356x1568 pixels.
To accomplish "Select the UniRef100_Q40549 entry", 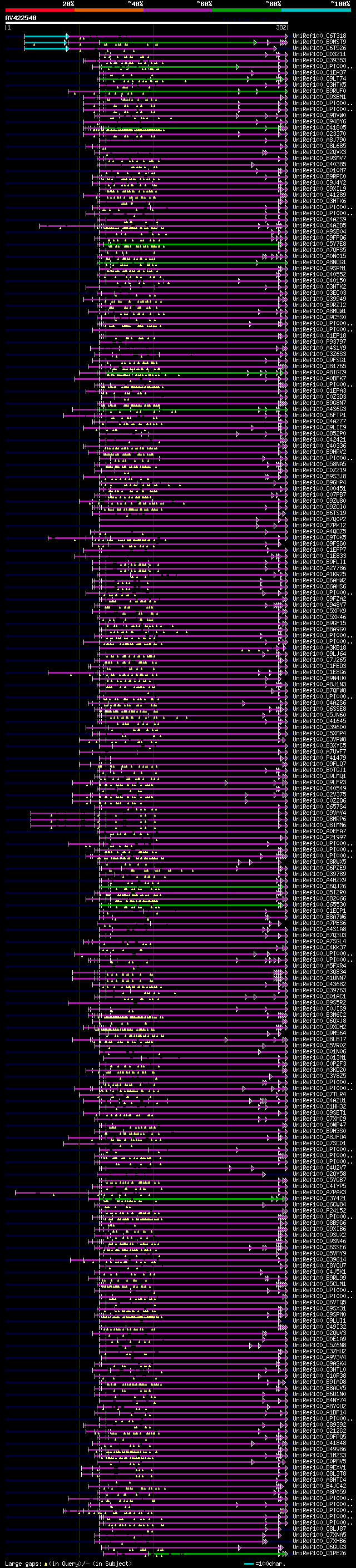I will 319,789.
